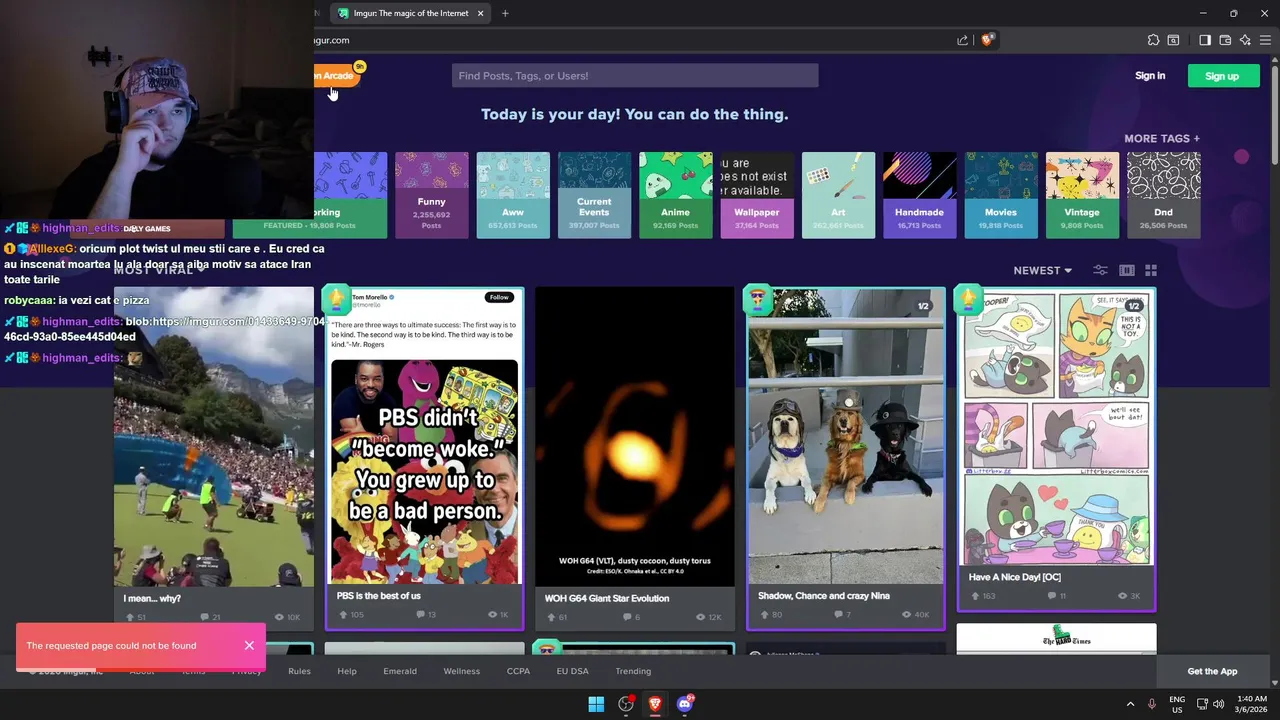This screenshot has height=720, width=1280.
Task: Switch to the uniform grid layout icon
Action: 1151,270
